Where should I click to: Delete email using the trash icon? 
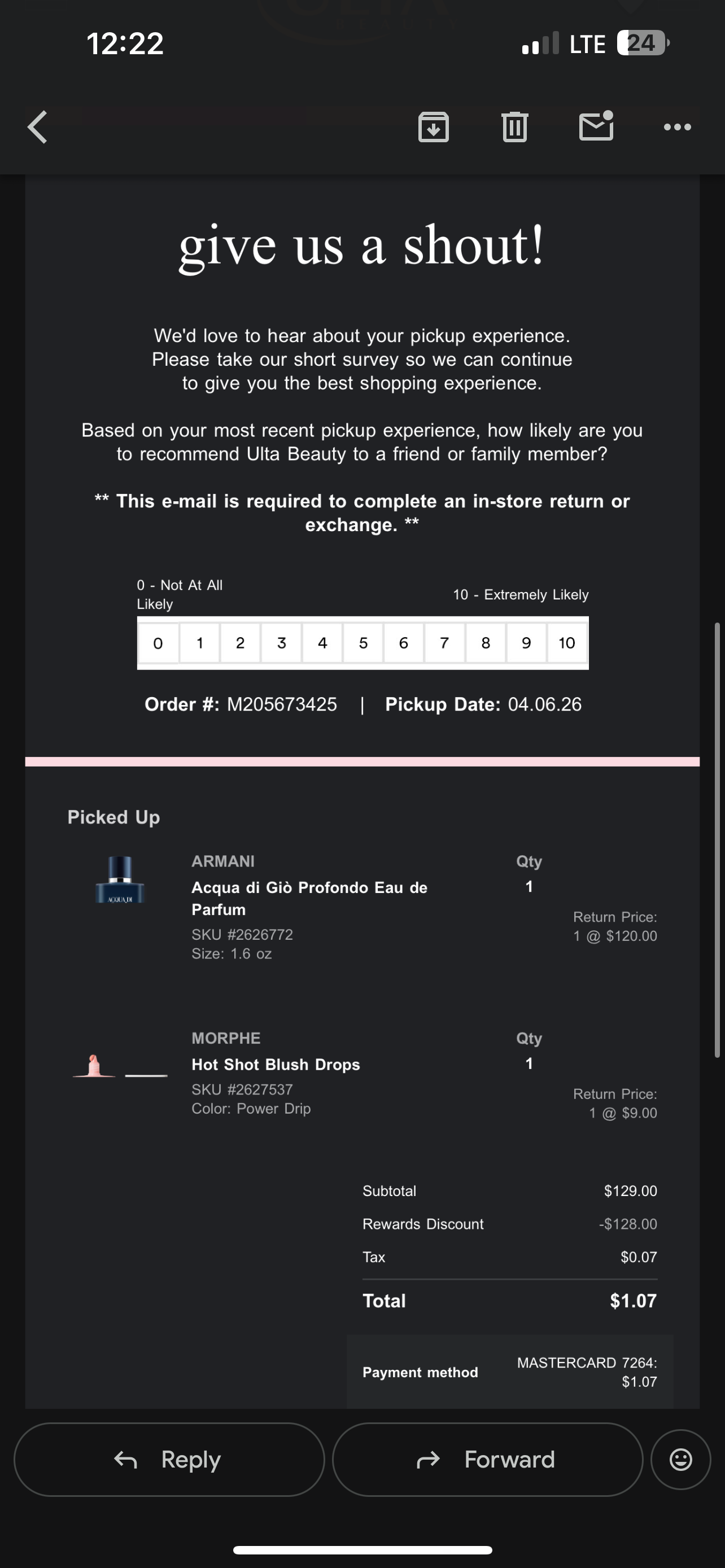(x=514, y=127)
